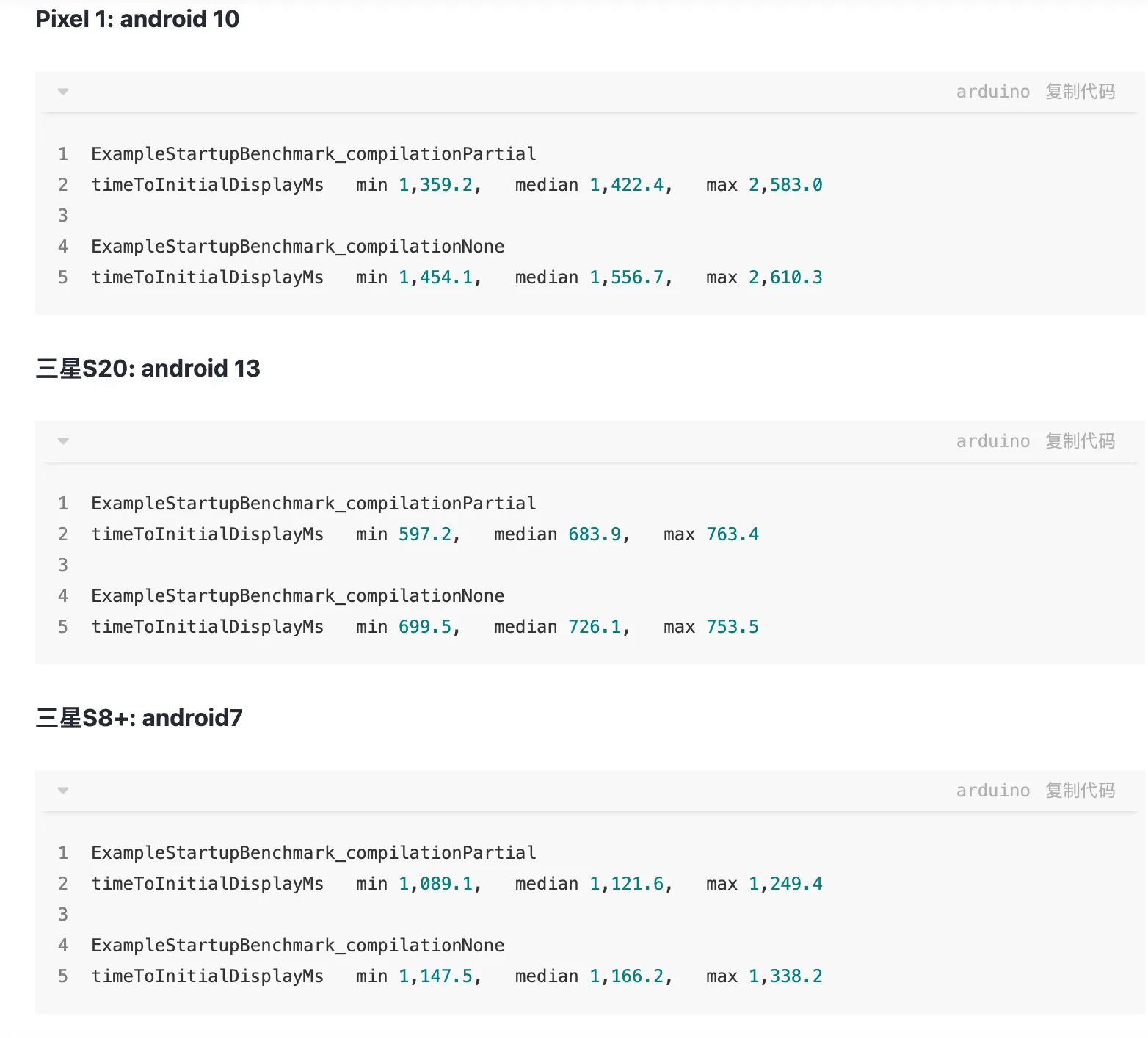Collapse the Pixel 1 code block
The height and width of the screenshot is (1038, 1148).
coord(63,92)
